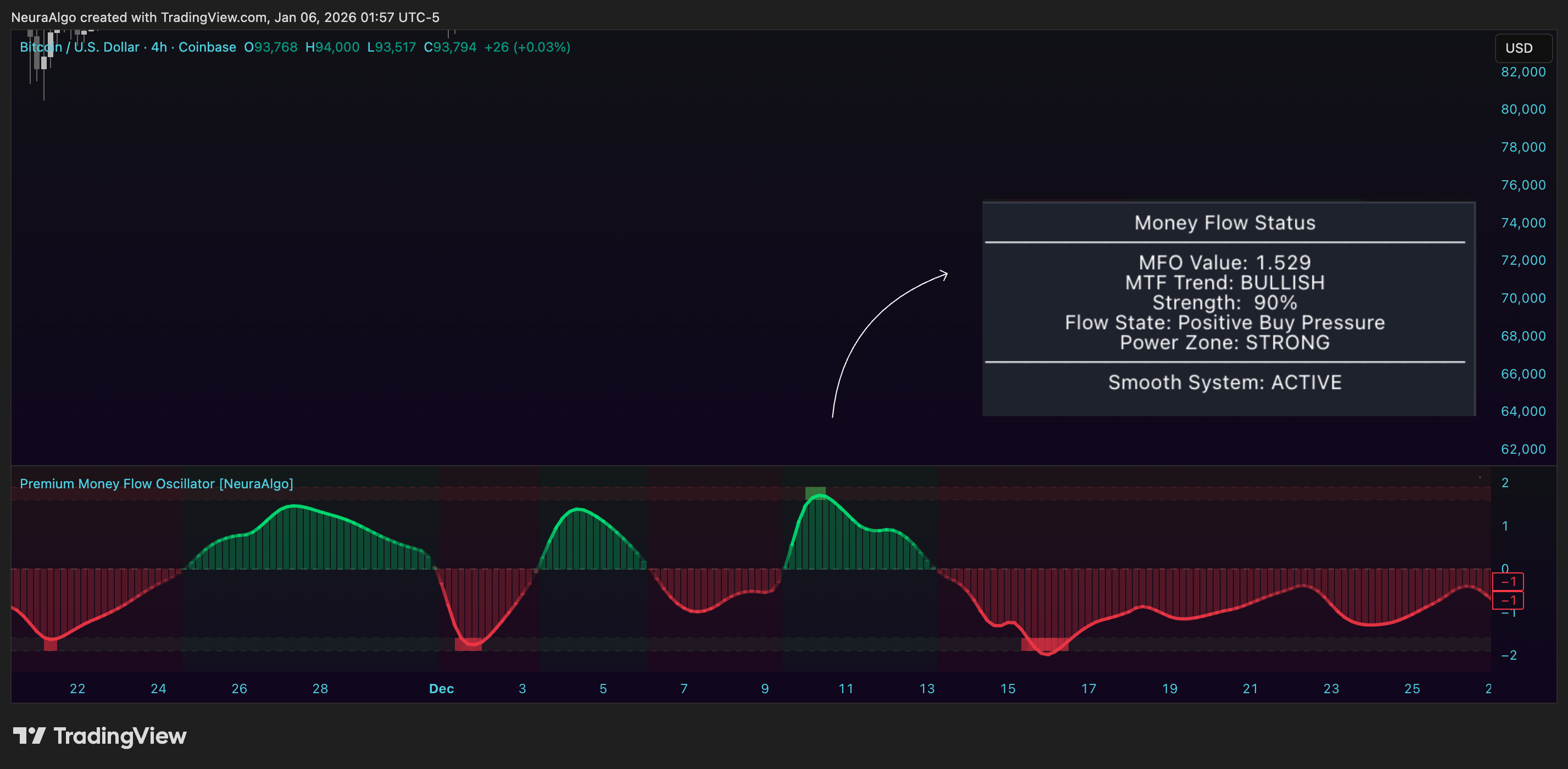Click the upper red −1 value tag
Screen dimensions: 1568x769
point(1508,582)
